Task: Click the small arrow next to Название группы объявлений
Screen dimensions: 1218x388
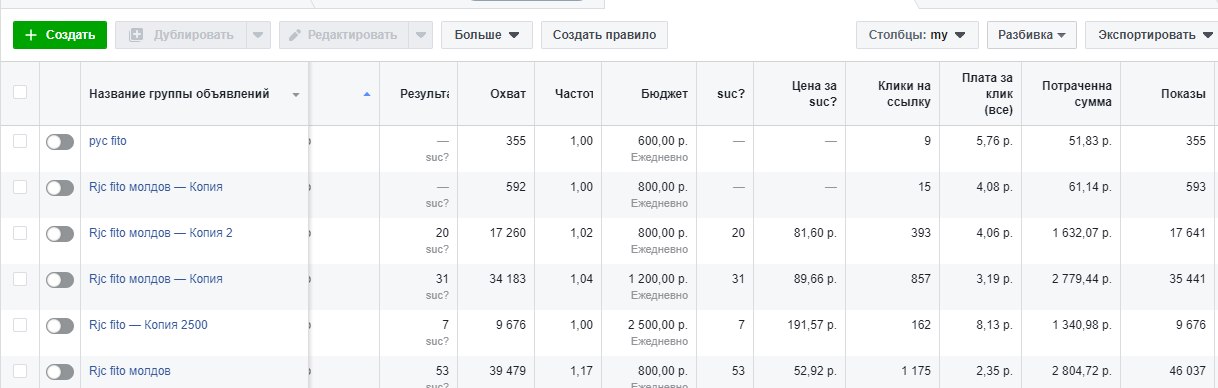Action: [296, 95]
